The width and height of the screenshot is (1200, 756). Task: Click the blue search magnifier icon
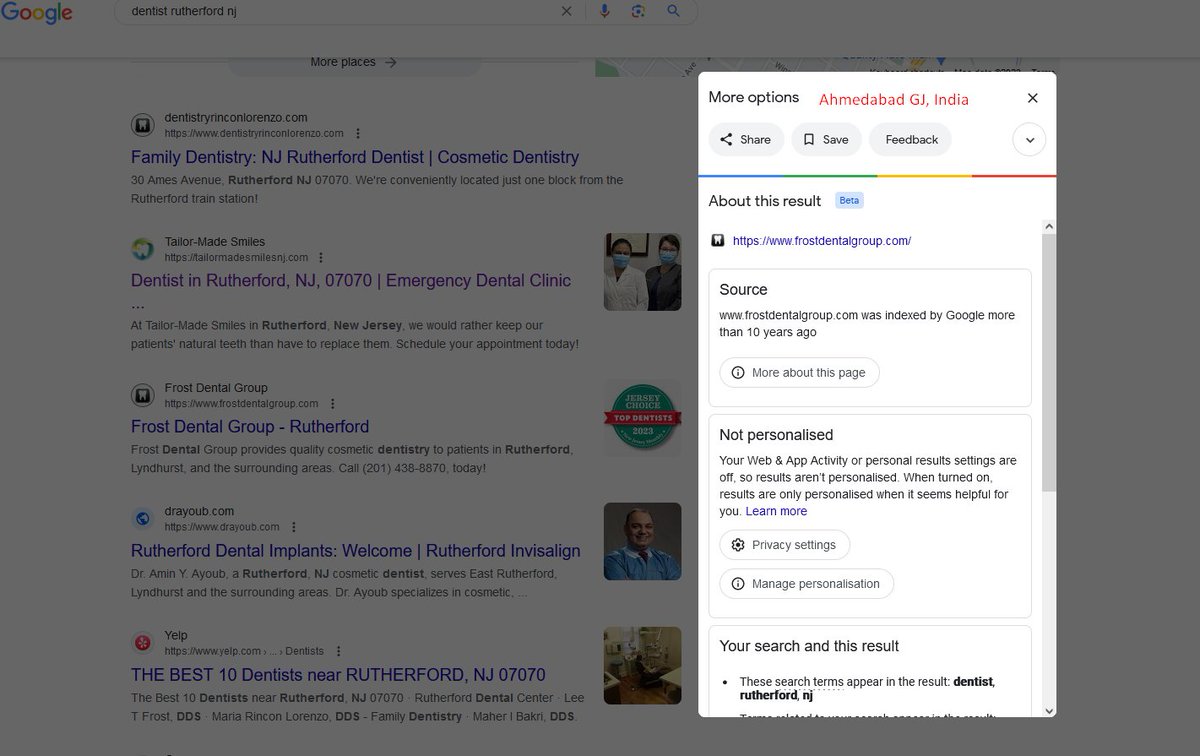(x=673, y=11)
